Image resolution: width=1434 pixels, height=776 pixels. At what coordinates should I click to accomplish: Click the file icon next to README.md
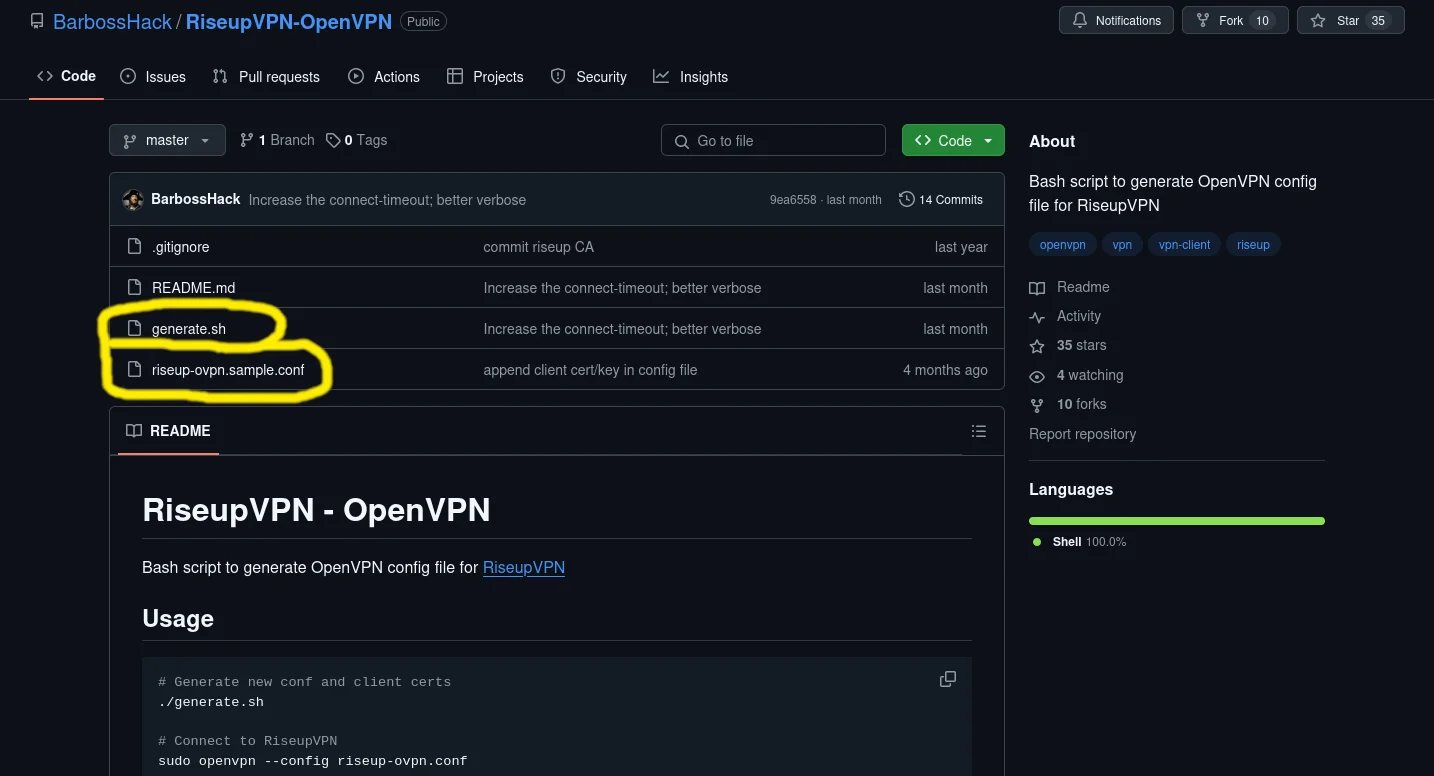(134, 287)
